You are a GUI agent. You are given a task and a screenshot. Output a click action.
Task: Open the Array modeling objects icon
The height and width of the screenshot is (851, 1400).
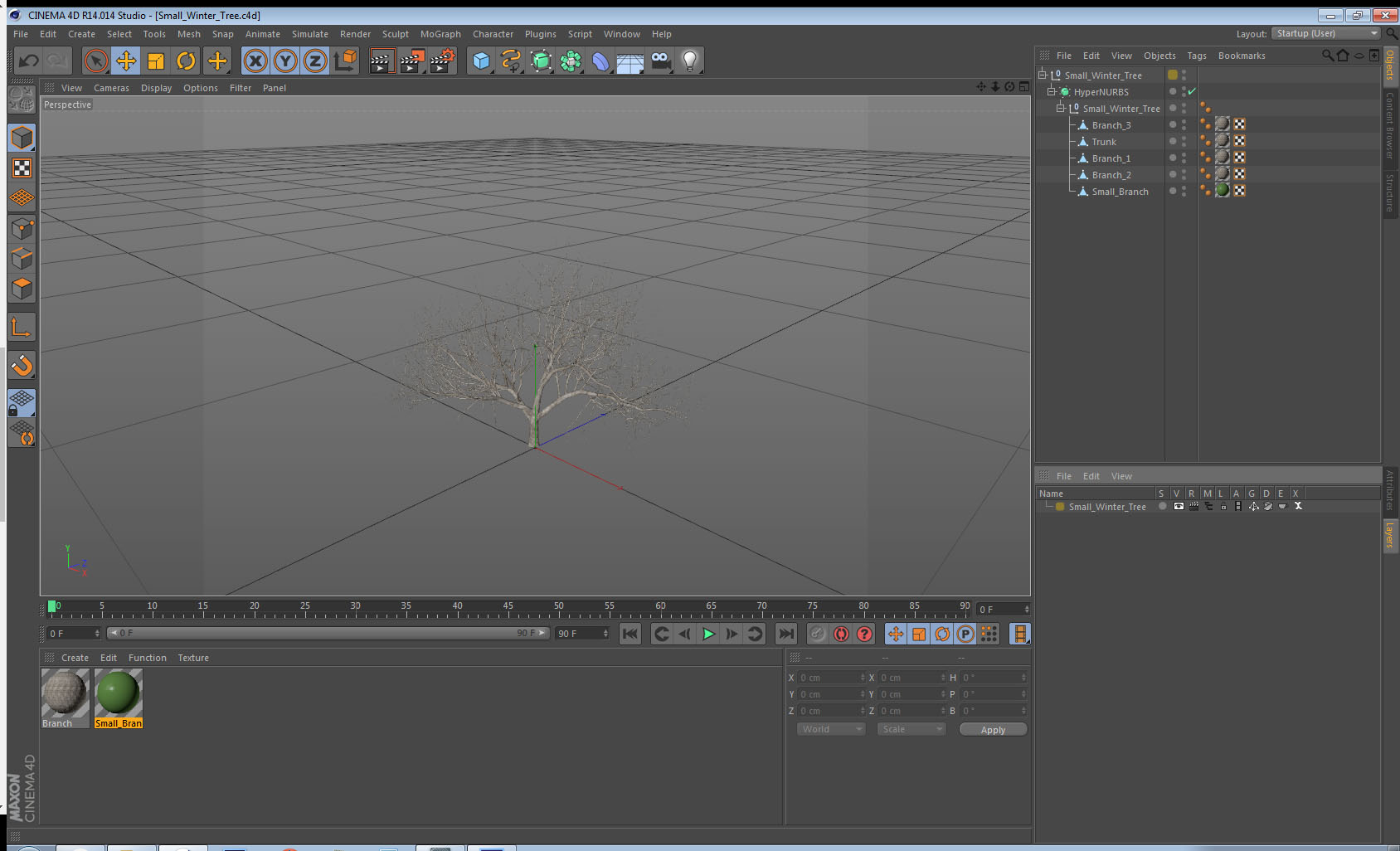point(571,61)
